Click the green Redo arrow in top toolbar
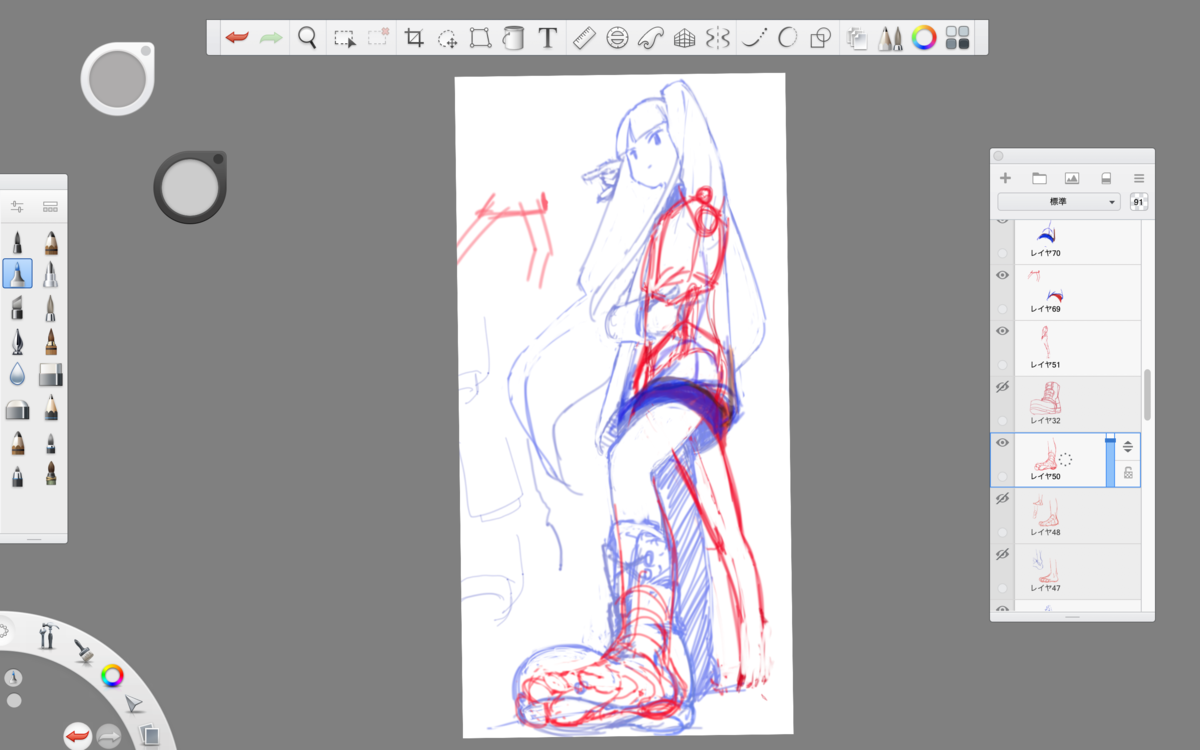The width and height of the screenshot is (1200, 750). tap(271, 38)
